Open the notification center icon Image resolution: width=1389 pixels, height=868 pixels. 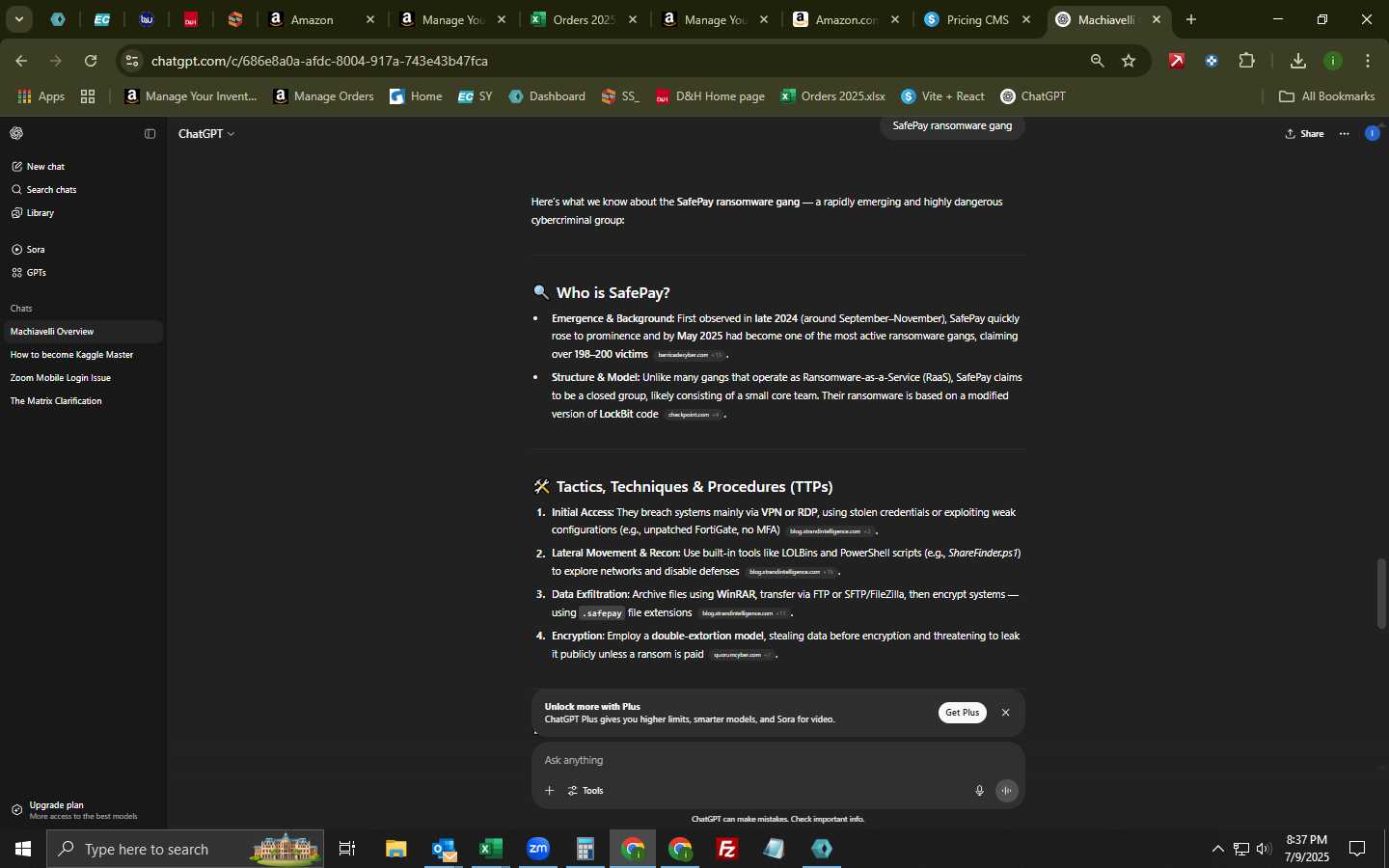1357,849
